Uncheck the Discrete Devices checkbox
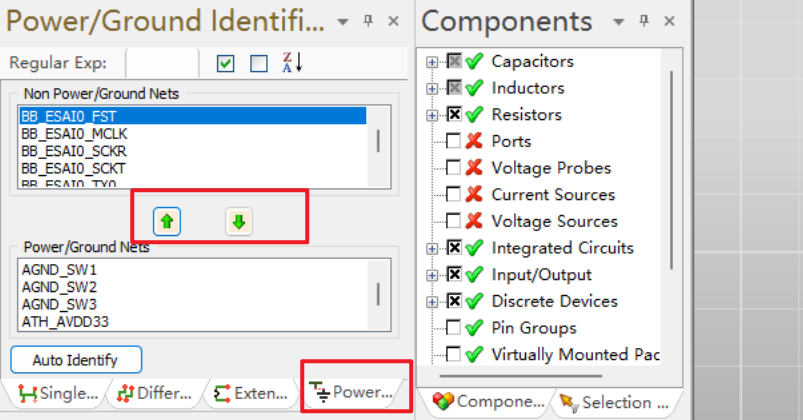The image size is (803, 420). pyautogui.click(x=454, y=301)
